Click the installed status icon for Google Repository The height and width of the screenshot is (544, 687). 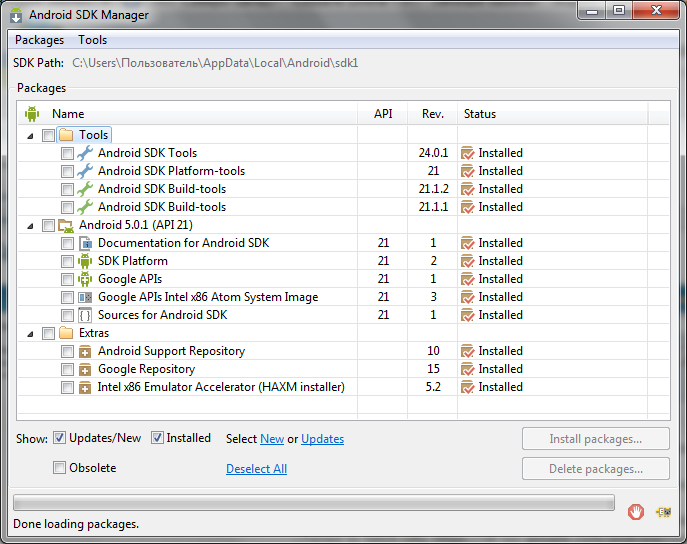pos(467,369)
